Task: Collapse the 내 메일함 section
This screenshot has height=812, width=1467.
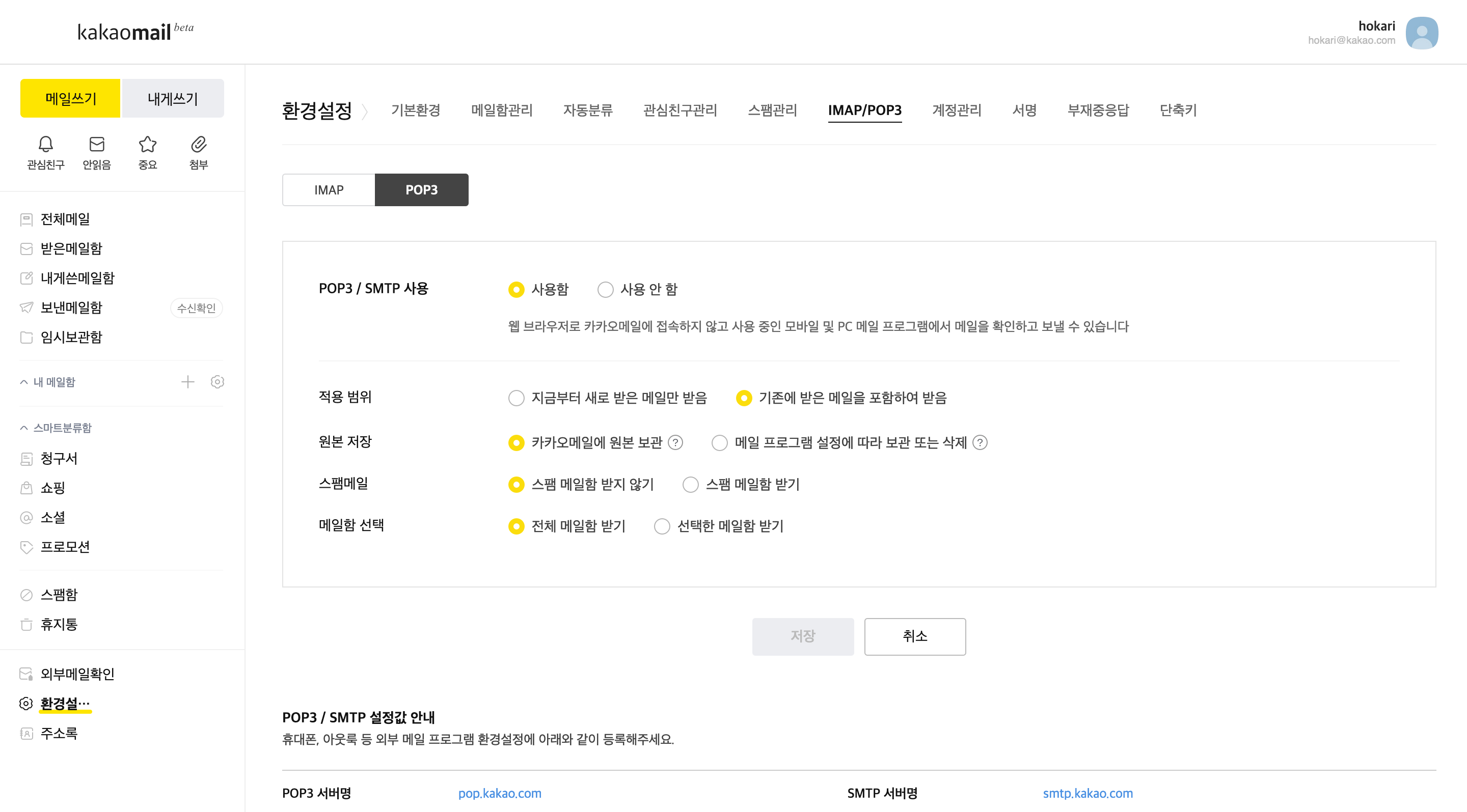Action: (x=24, y=382)
